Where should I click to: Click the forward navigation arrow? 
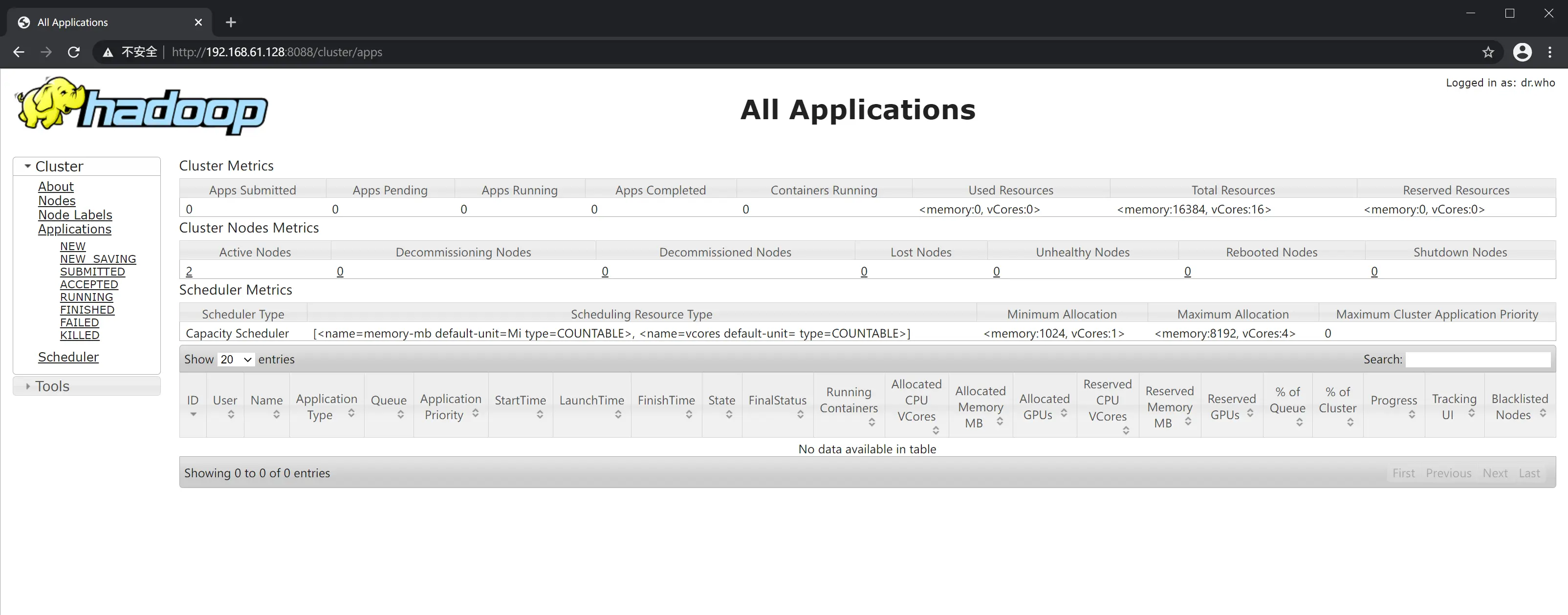pyautogui.click(x=46, y=52)
